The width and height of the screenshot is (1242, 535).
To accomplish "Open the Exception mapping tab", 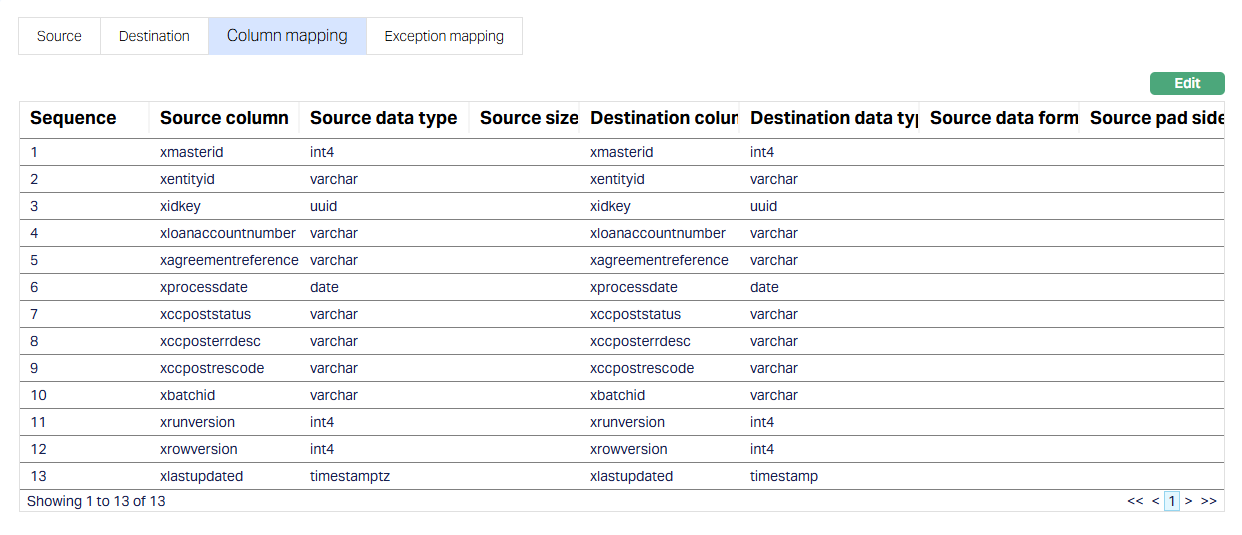I will [444, 36].
